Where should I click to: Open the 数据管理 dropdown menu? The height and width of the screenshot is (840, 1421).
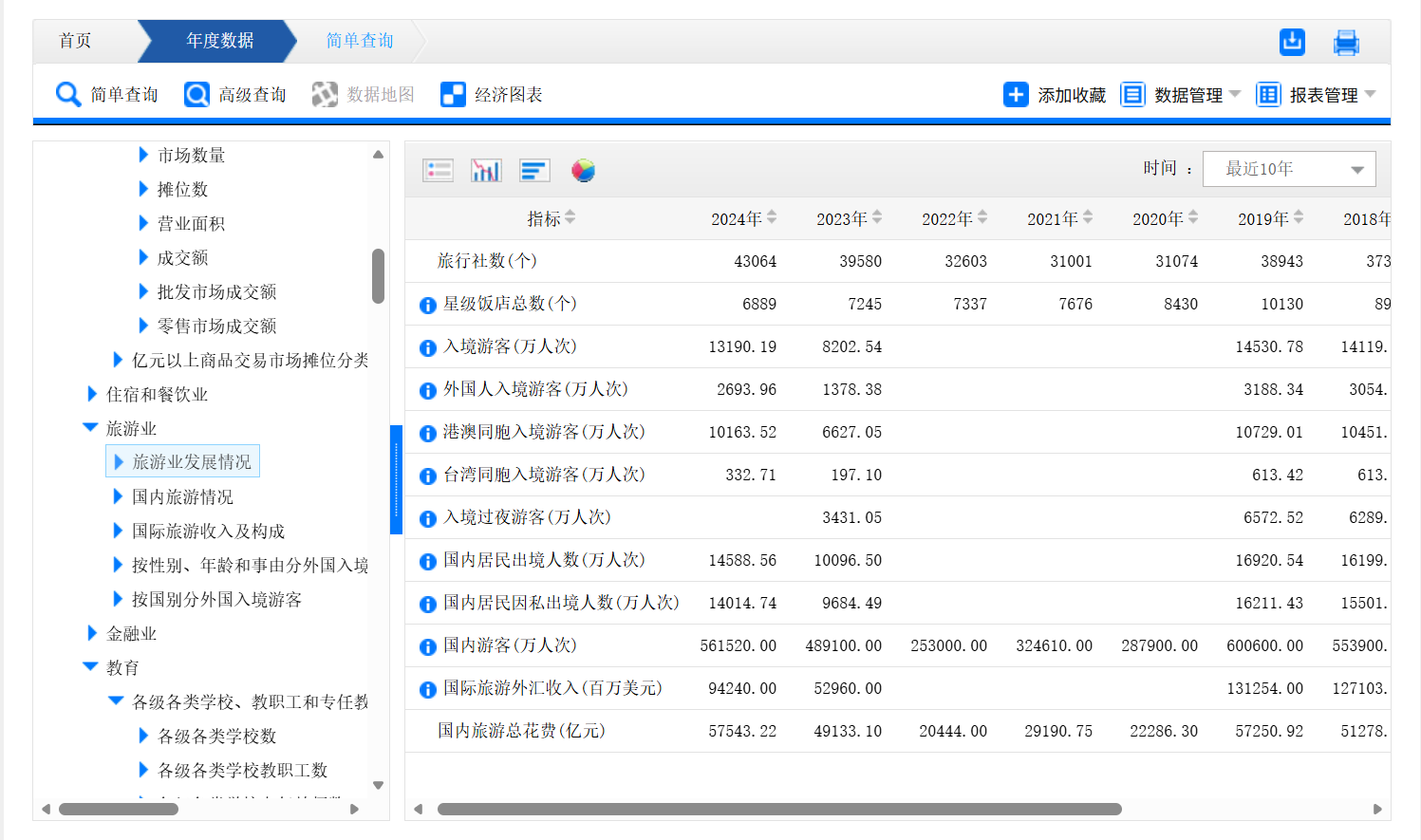(1181, 95)
